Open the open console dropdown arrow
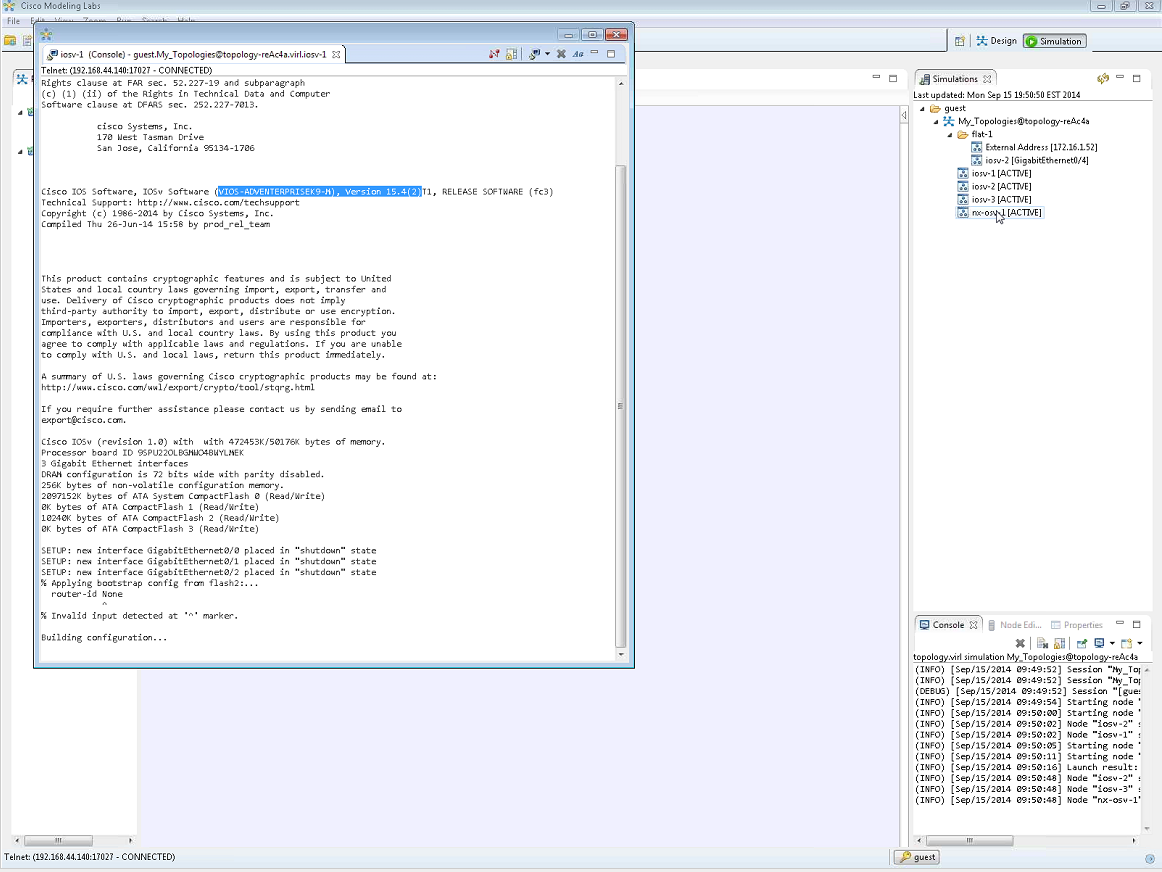Viewport: 1162px width, 872px height. (x=1140, y=643)
